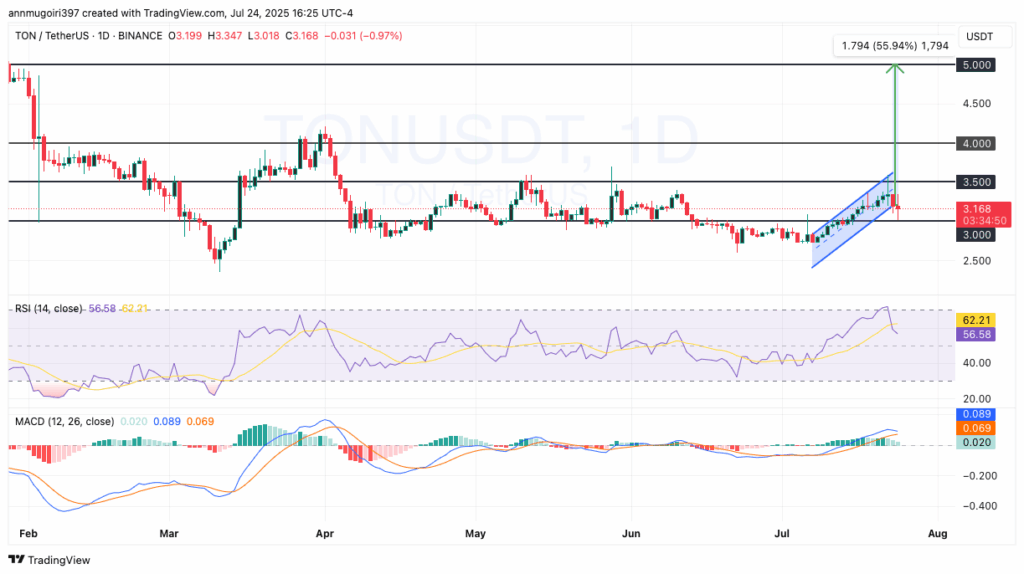This screenshot has height=574, width=1024.
Task: Click the RSI 20.00 axis level
Action: point(976,399)
